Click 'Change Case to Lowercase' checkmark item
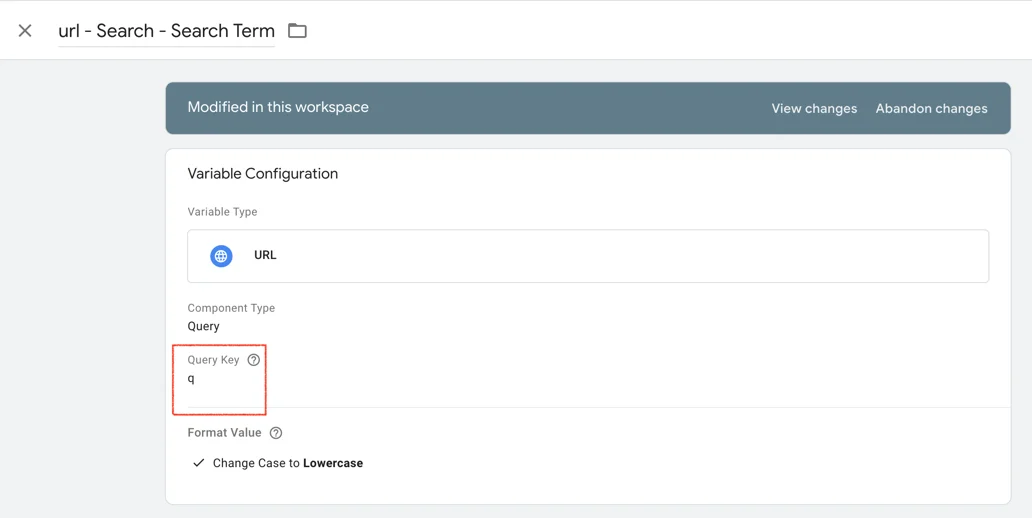The image size is (1032, 518). (277, 463)
